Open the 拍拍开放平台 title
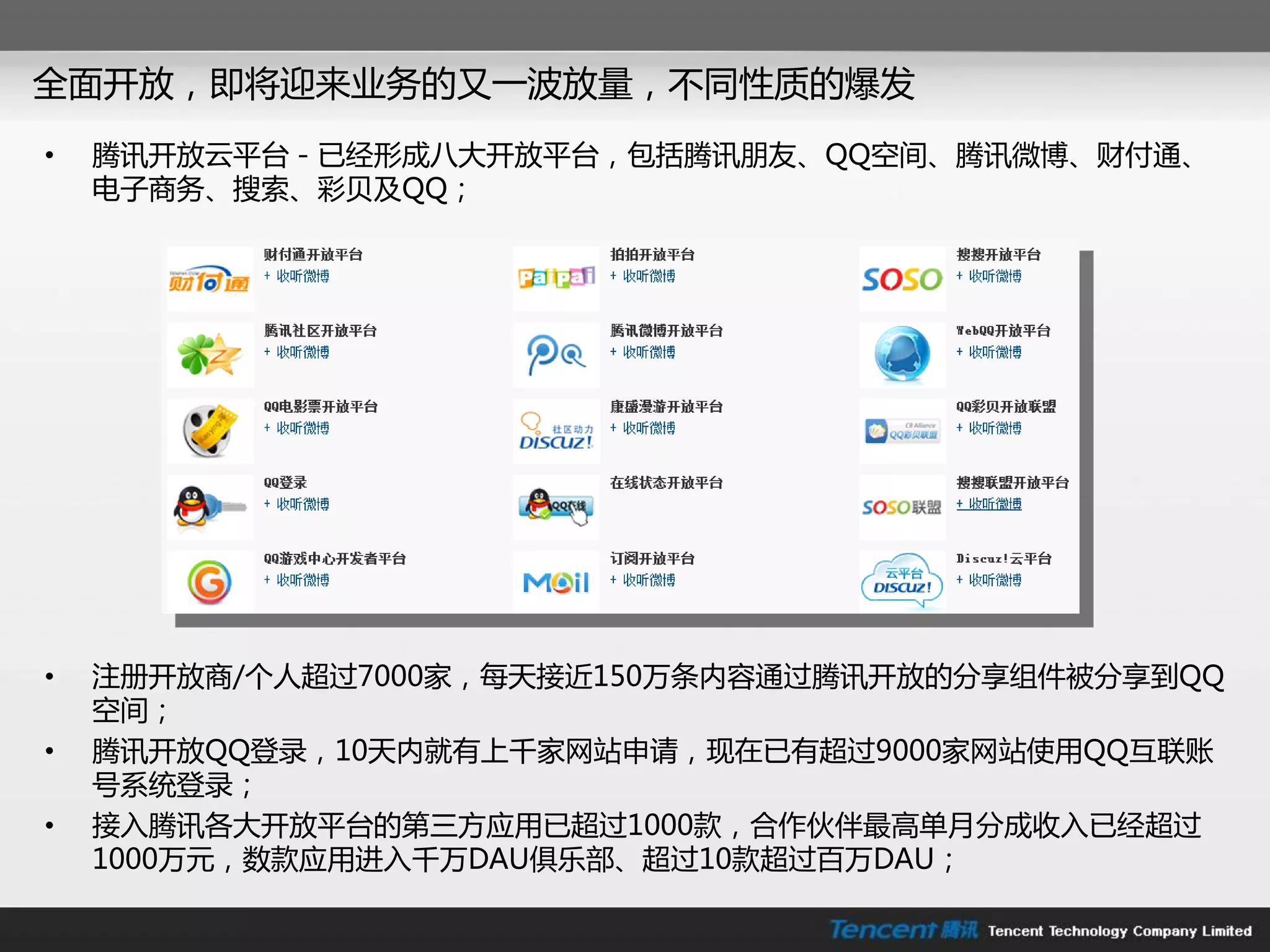 pos(652,255)
